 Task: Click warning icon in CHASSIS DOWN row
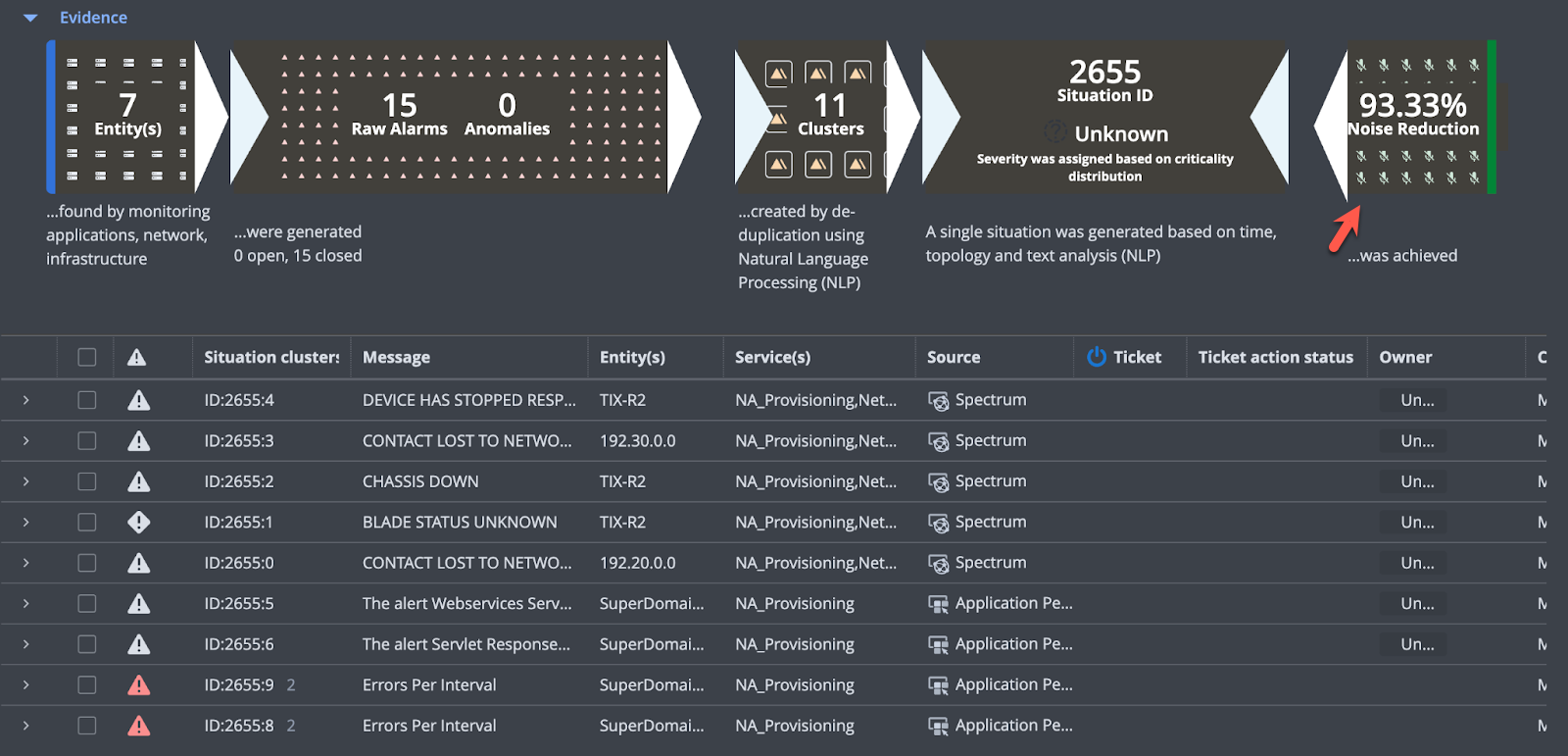tap(139, 481)
